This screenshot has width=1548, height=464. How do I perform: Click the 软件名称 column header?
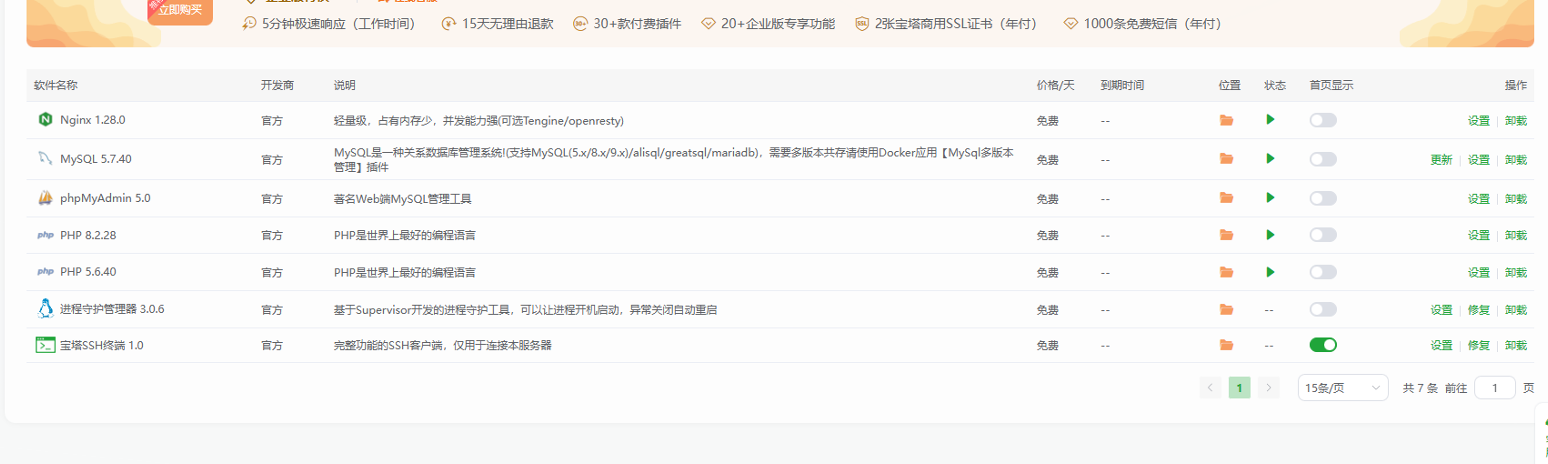[x=56, y=85]
